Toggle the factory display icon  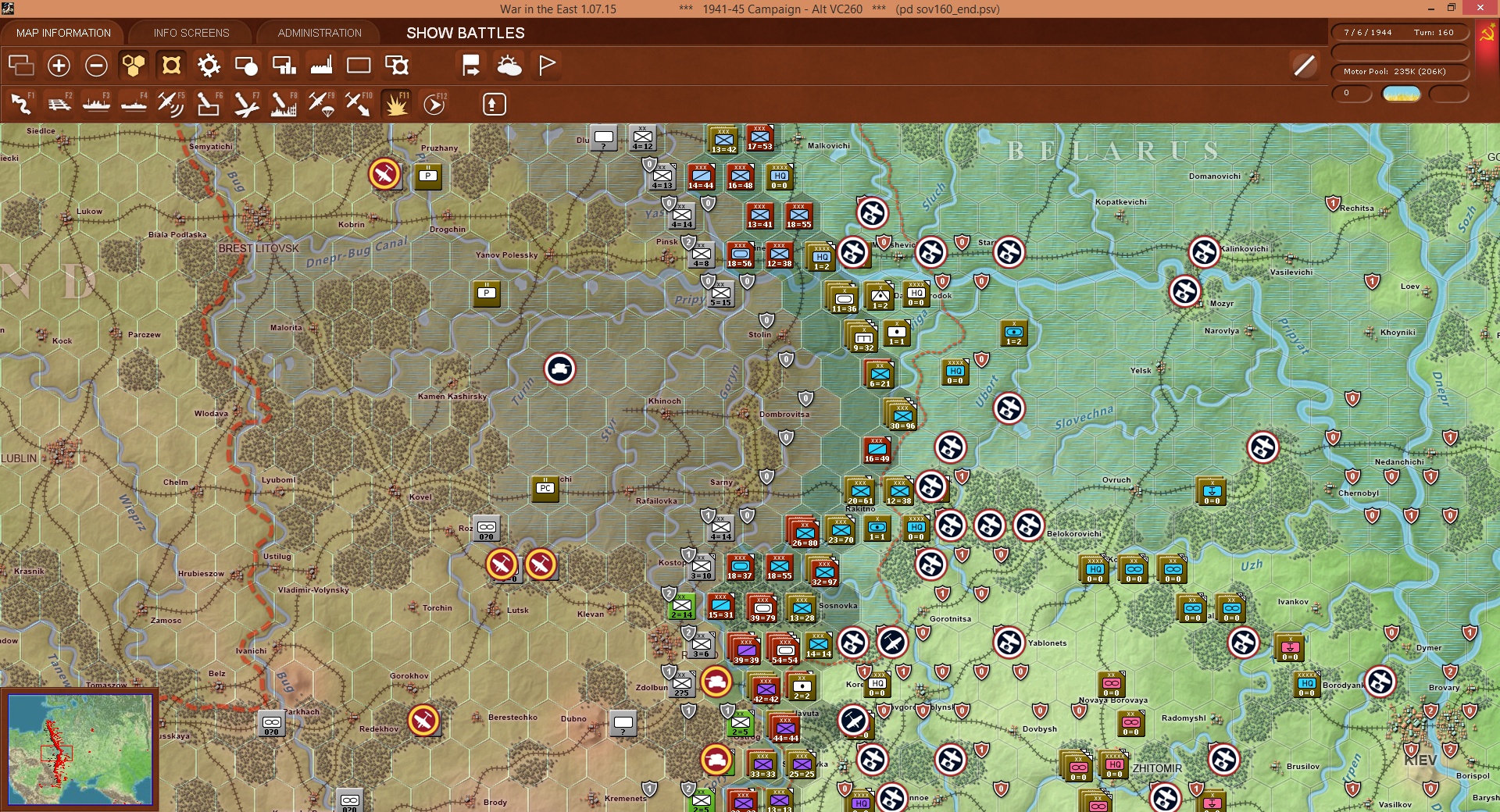[x=321, y=66]
